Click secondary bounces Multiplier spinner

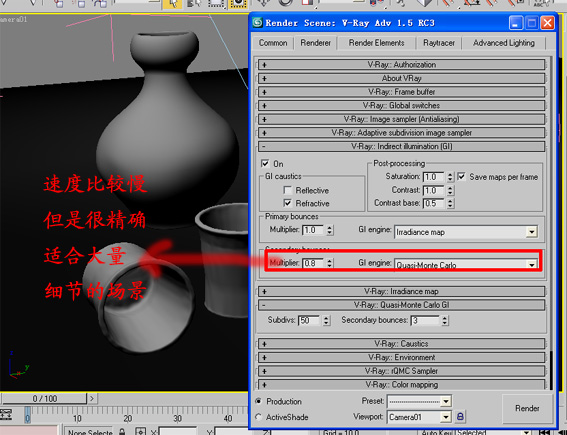(x=329, y=263)
